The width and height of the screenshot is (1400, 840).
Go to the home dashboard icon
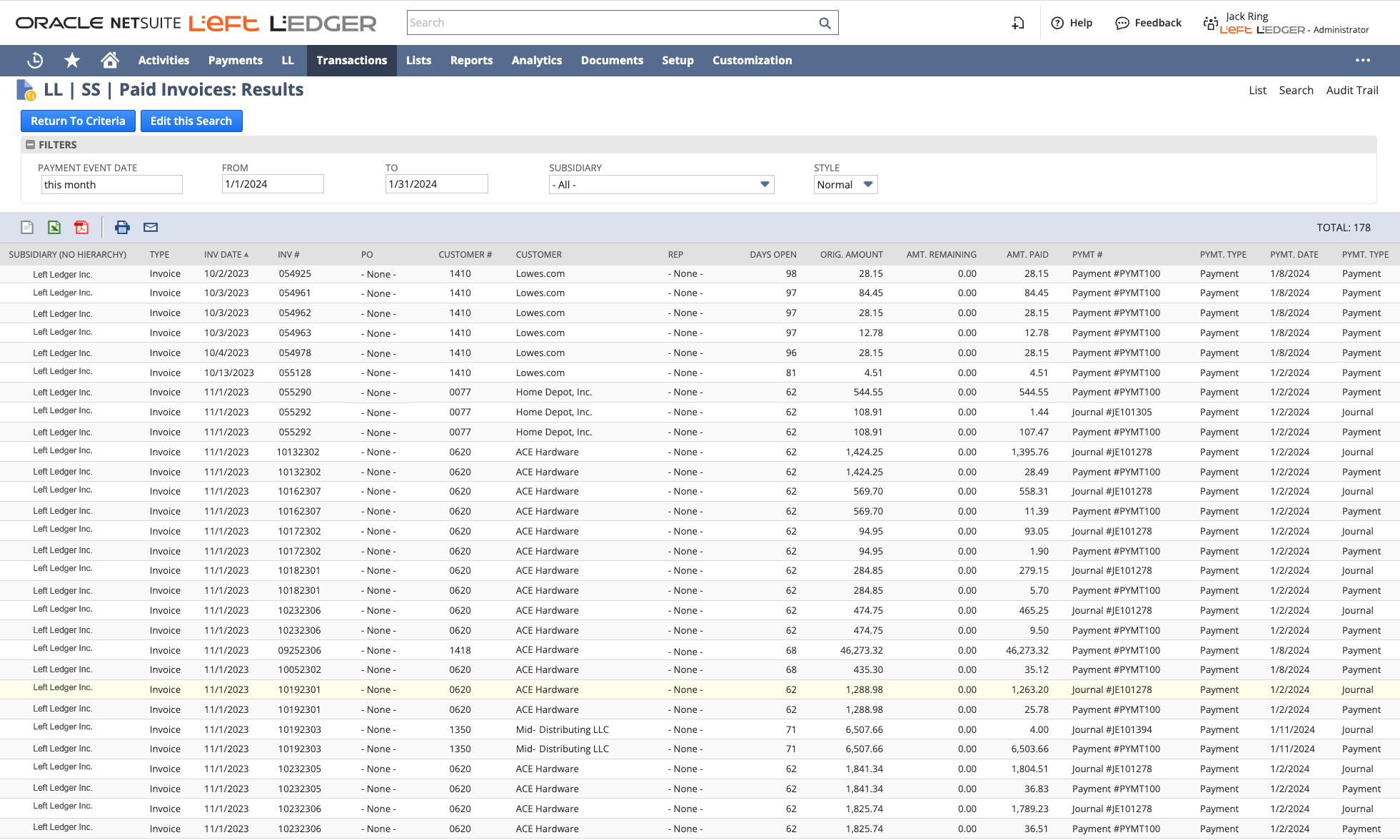tap(110, 61)
